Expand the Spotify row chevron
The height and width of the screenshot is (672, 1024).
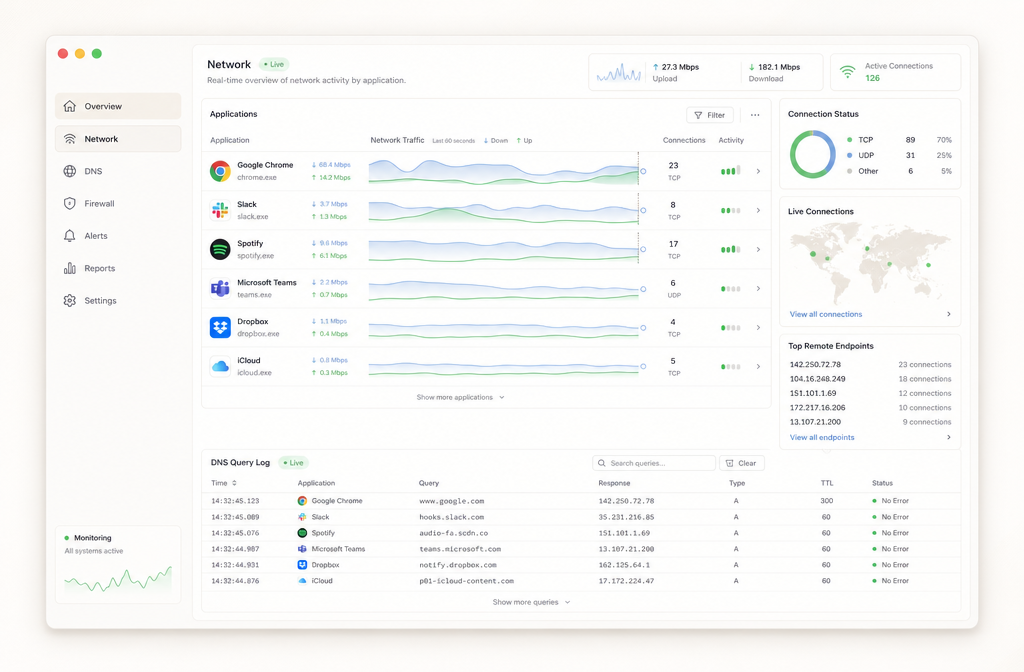click(758, 249)
